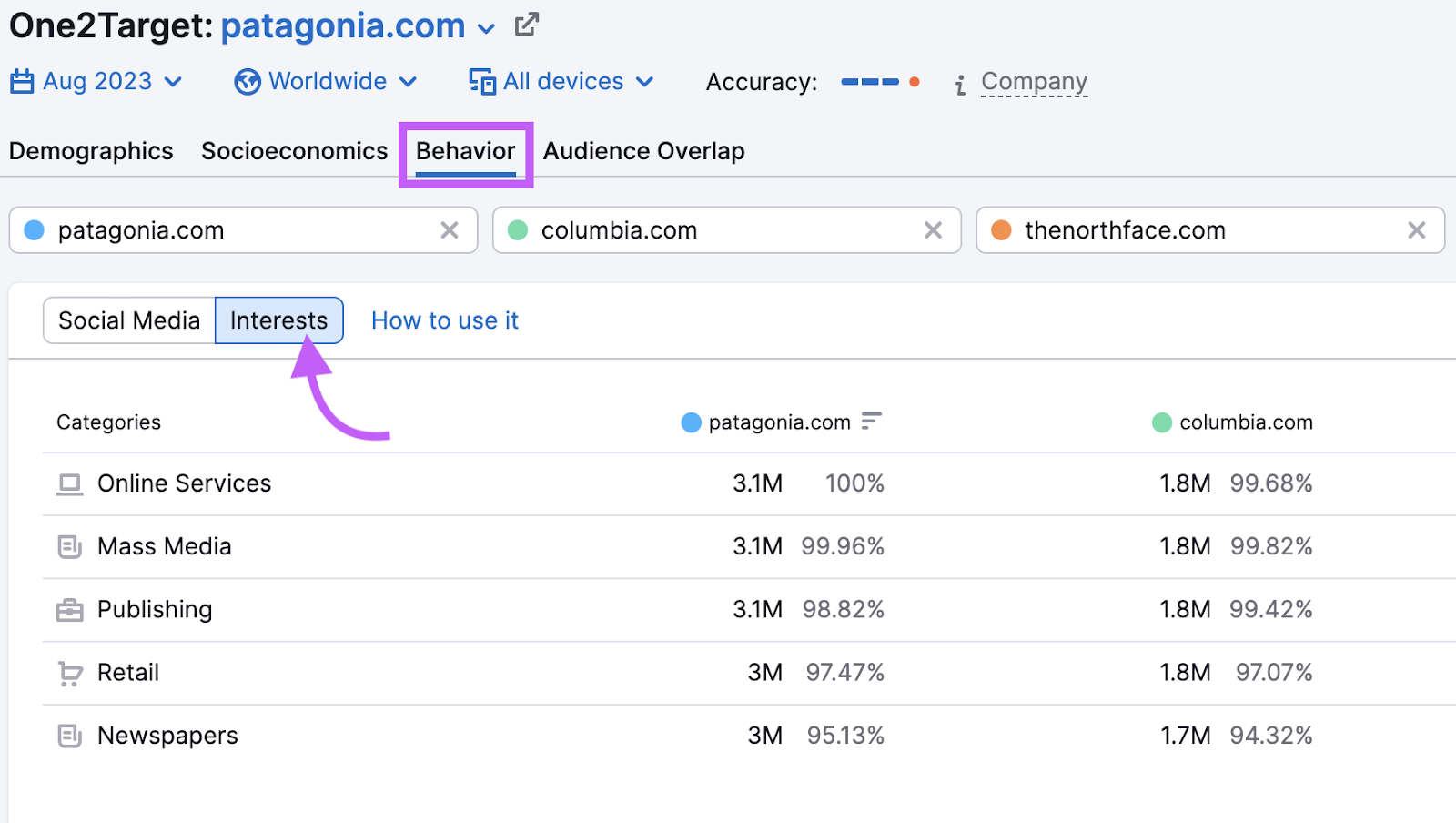Viewport: 1456px width, 823px height.
Task: Click the patagonia.com domain input field
Action: [x=243, y=230]
